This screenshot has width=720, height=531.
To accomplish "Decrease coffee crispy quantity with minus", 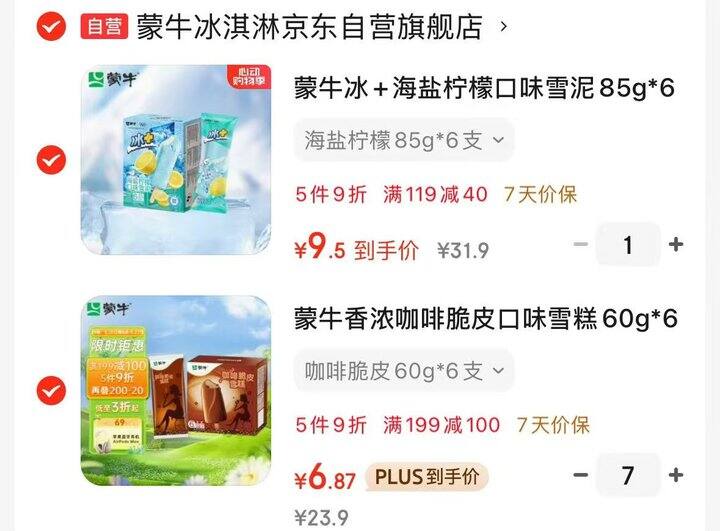I will 581,475.
